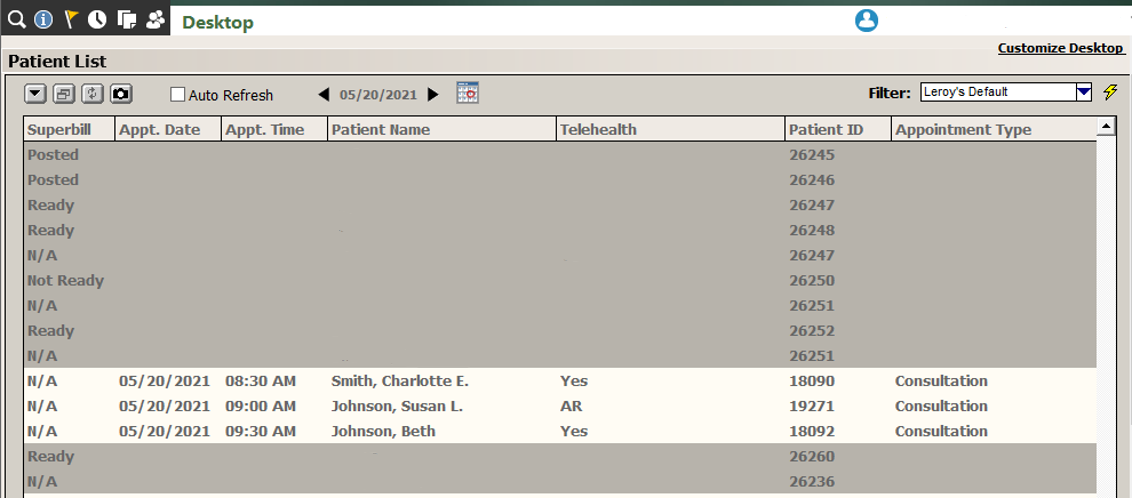Sort by Appointment Type column header
This screenshot has width=1132, height=498.
993,130
